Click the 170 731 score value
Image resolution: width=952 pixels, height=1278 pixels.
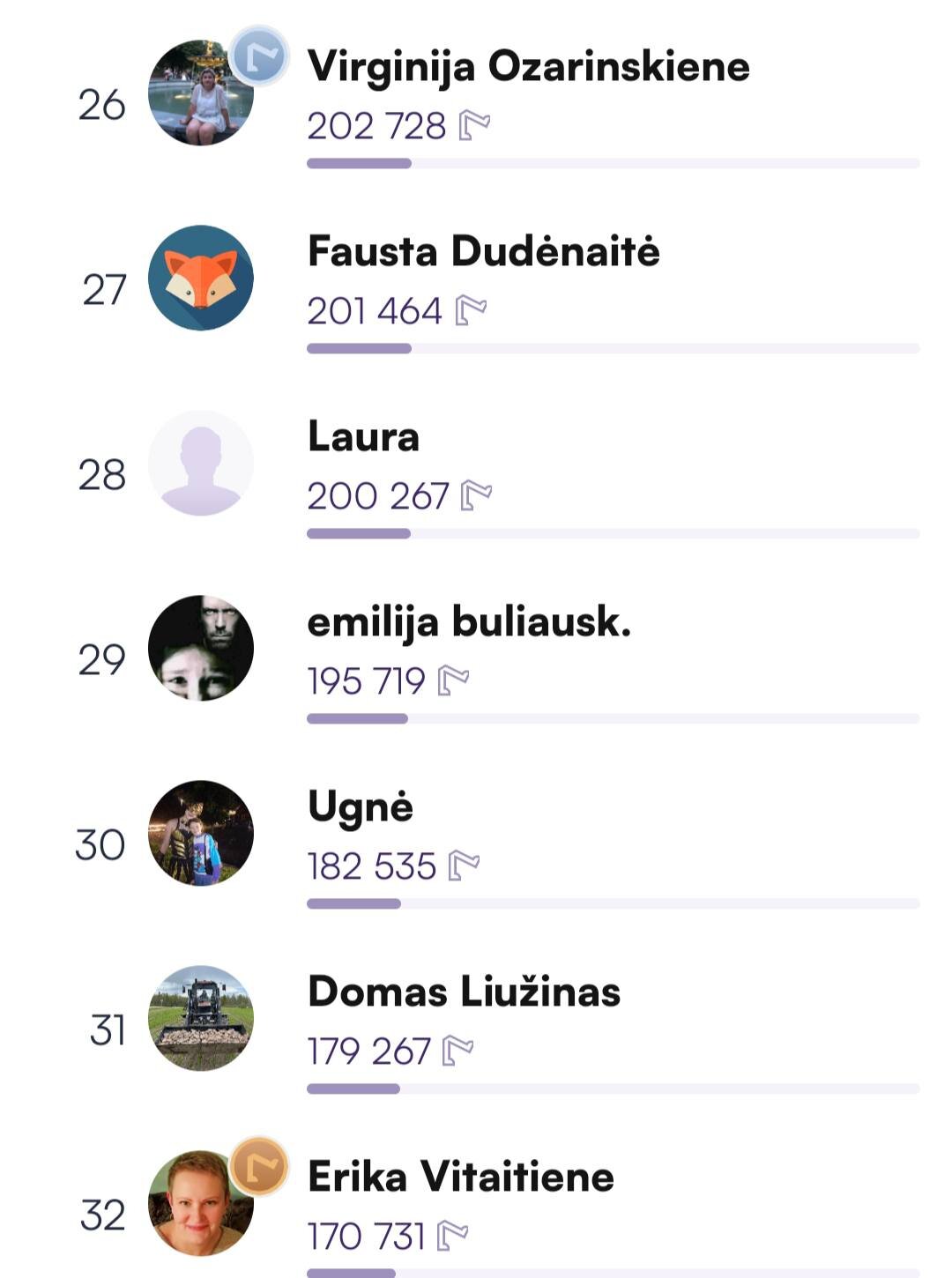(x=366, y=1237)
